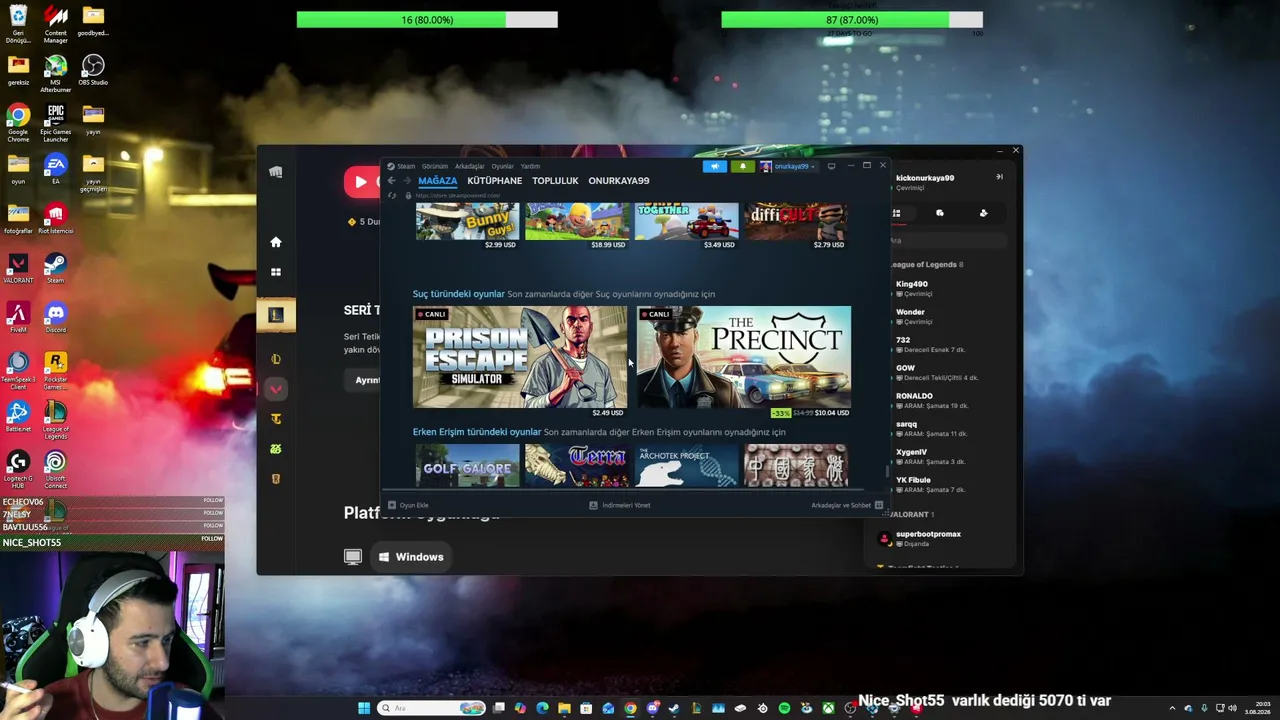Launch OBS Studio from the desktop
This screenshot has width=1280, height=720.
(x=93, y=70)
